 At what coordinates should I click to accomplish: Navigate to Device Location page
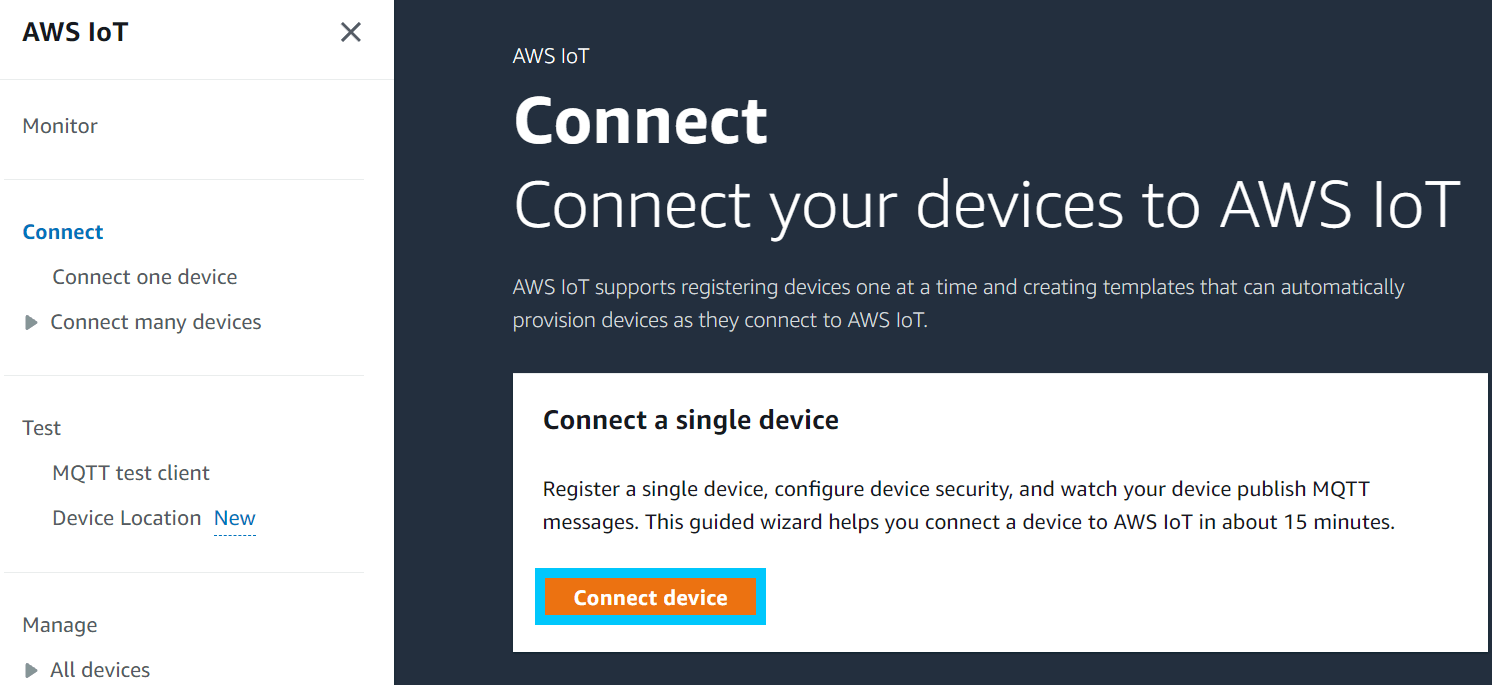click(127, 518)
